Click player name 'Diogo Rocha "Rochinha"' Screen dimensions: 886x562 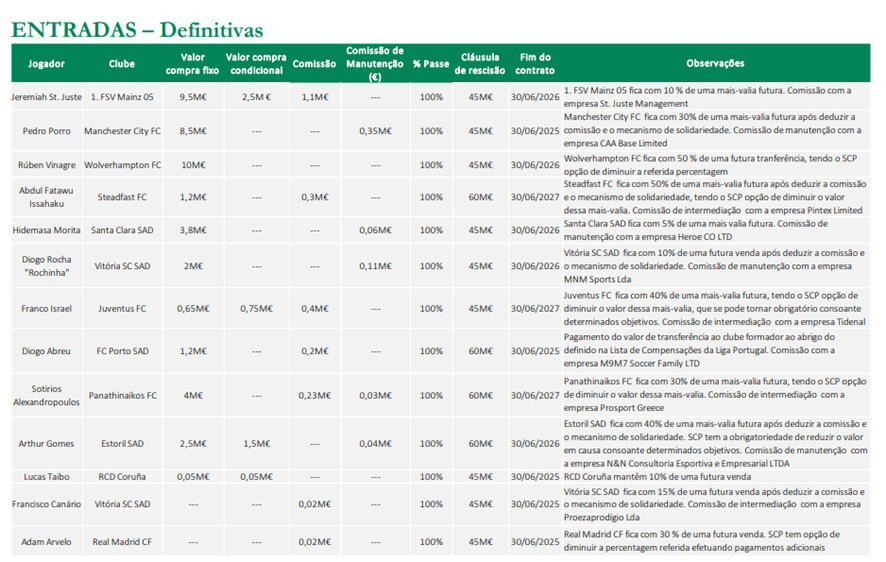(46, 266)
